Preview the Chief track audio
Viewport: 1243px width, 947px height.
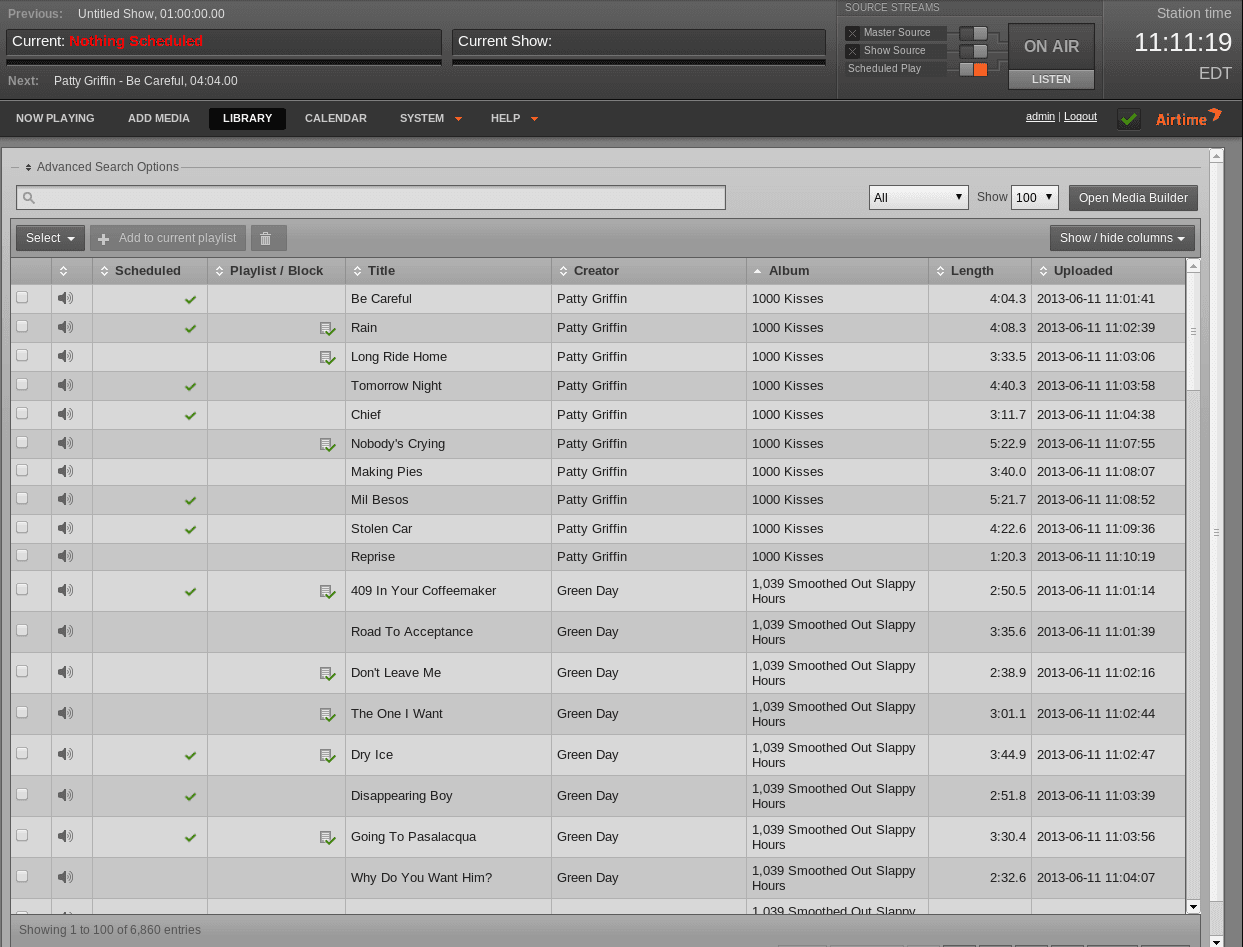(66, 414)
